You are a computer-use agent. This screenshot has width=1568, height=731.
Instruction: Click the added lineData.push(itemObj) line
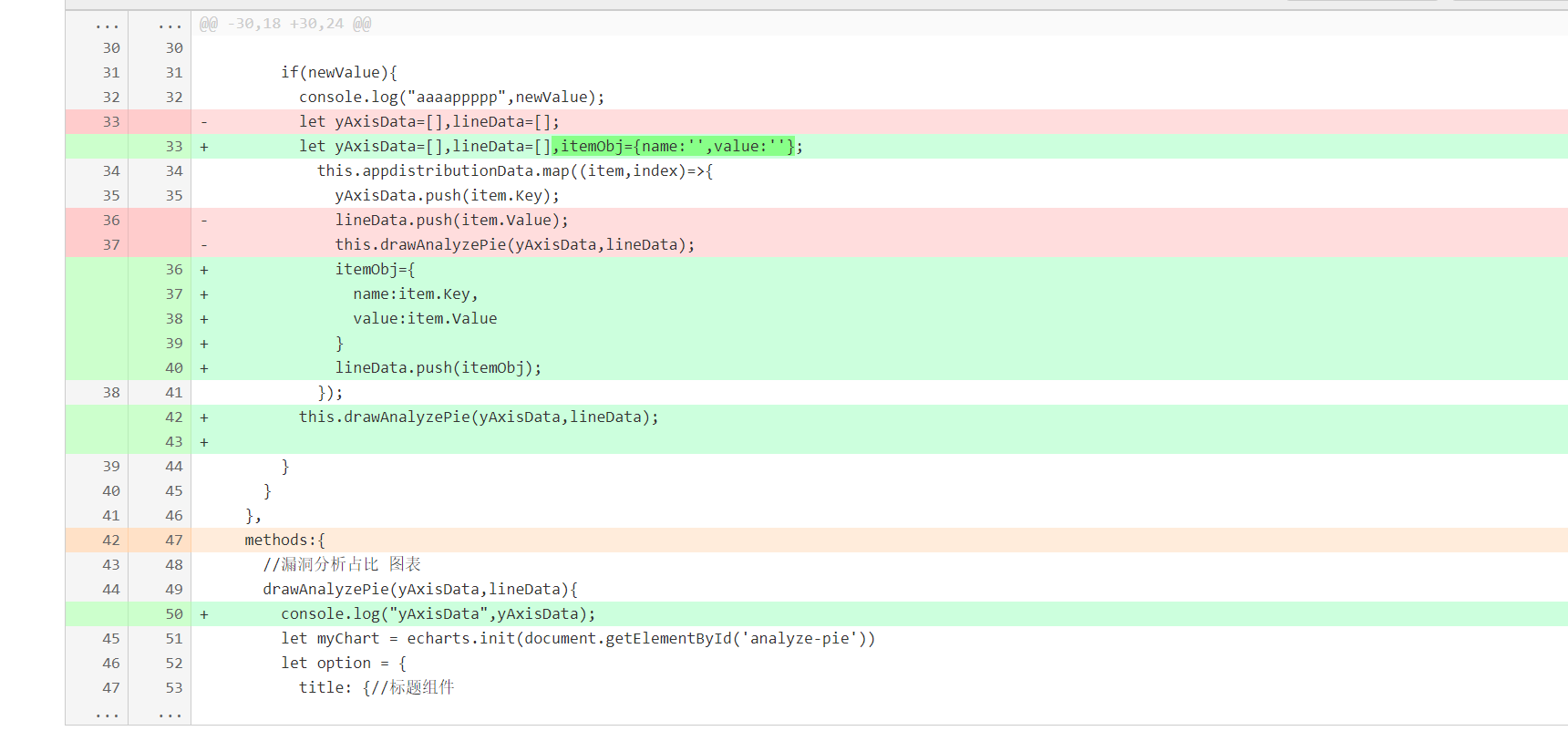click(438, 367)
